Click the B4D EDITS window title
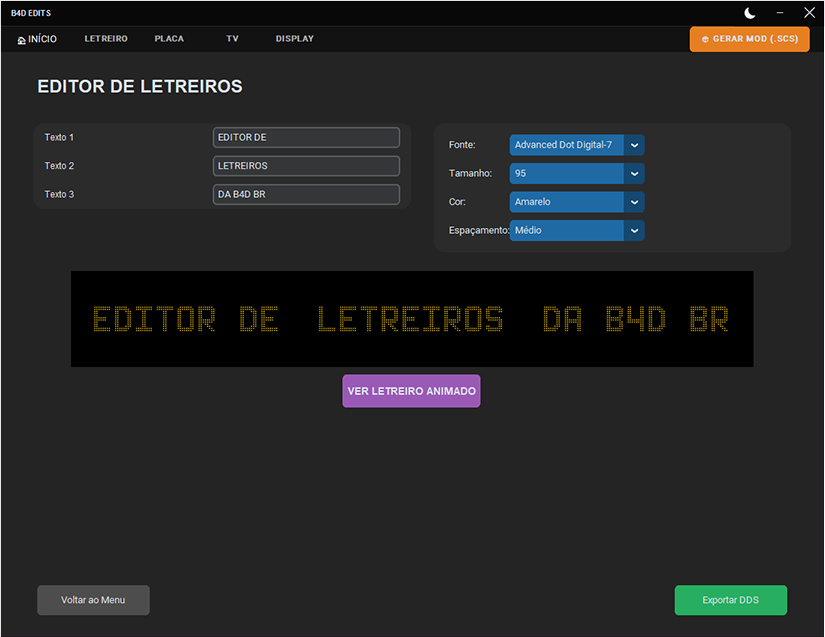The height and width of the screenshot is (637, 825). (x=31, y=13)
